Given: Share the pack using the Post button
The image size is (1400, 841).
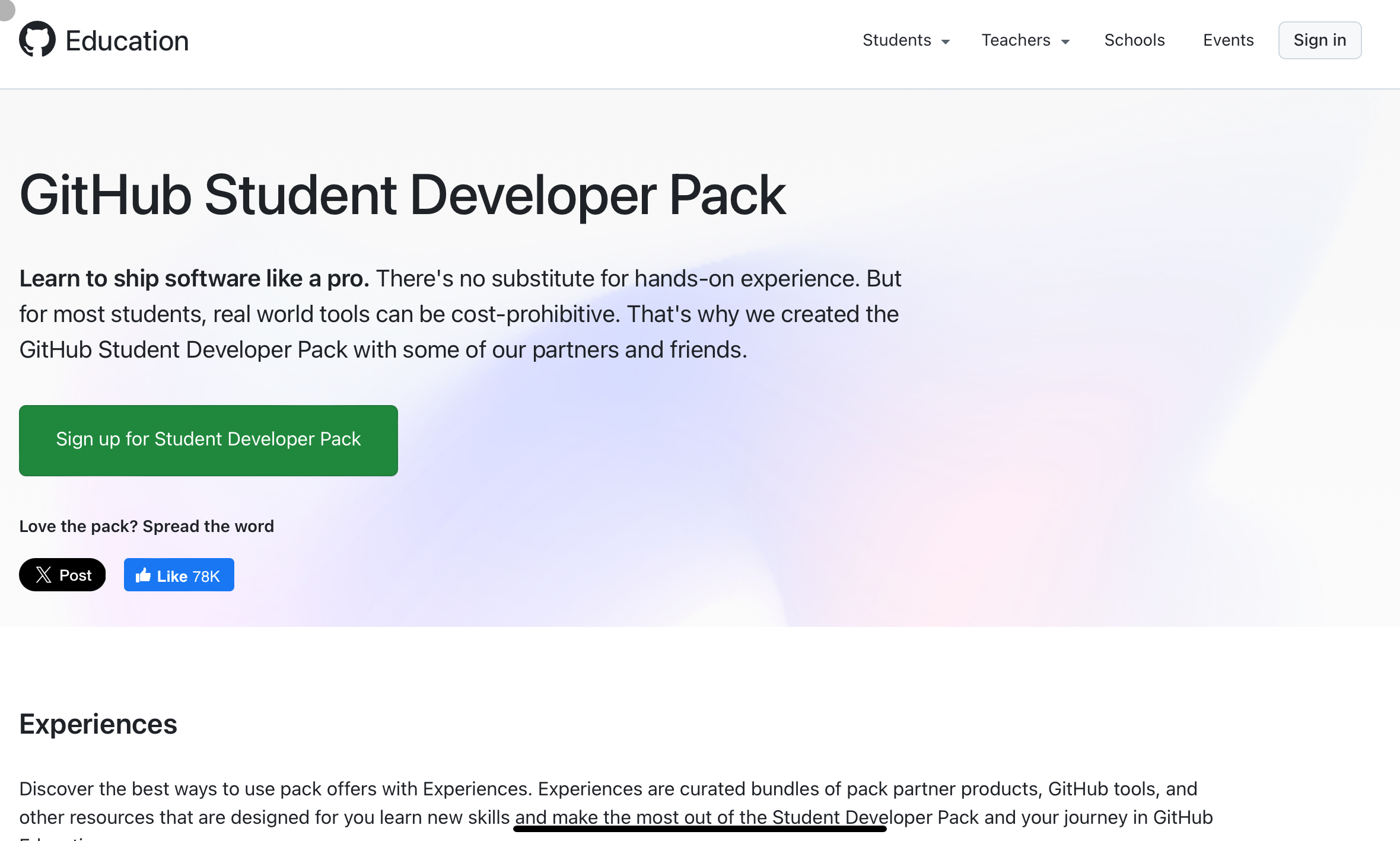Looking at the screenshot, I should pos(62,574).
